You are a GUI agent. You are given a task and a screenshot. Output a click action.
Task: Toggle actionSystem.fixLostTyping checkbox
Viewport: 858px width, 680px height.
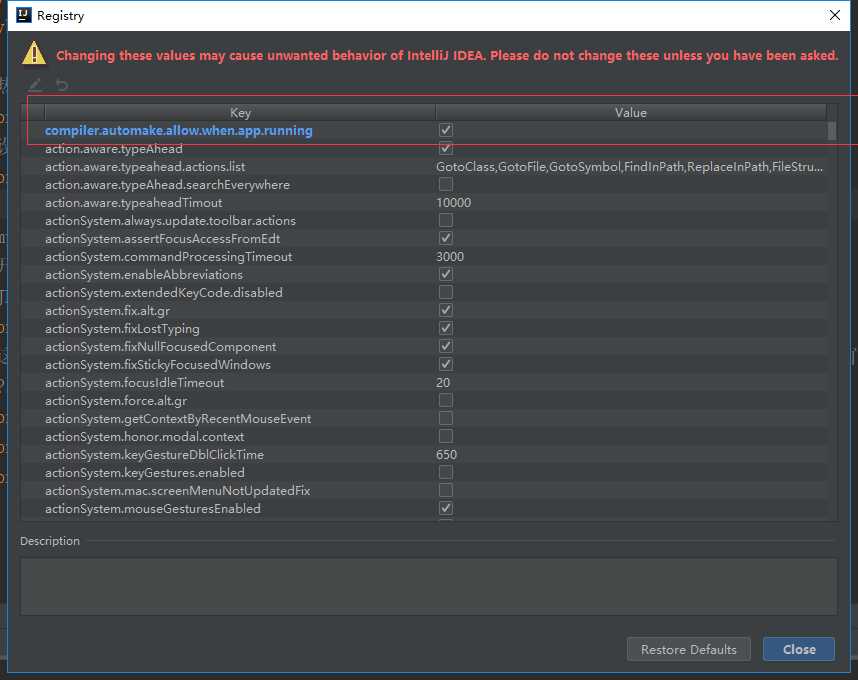pos(445,328)
